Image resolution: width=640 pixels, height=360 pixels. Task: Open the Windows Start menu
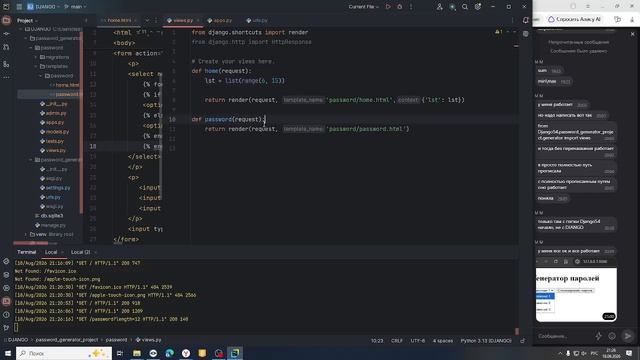8,353
